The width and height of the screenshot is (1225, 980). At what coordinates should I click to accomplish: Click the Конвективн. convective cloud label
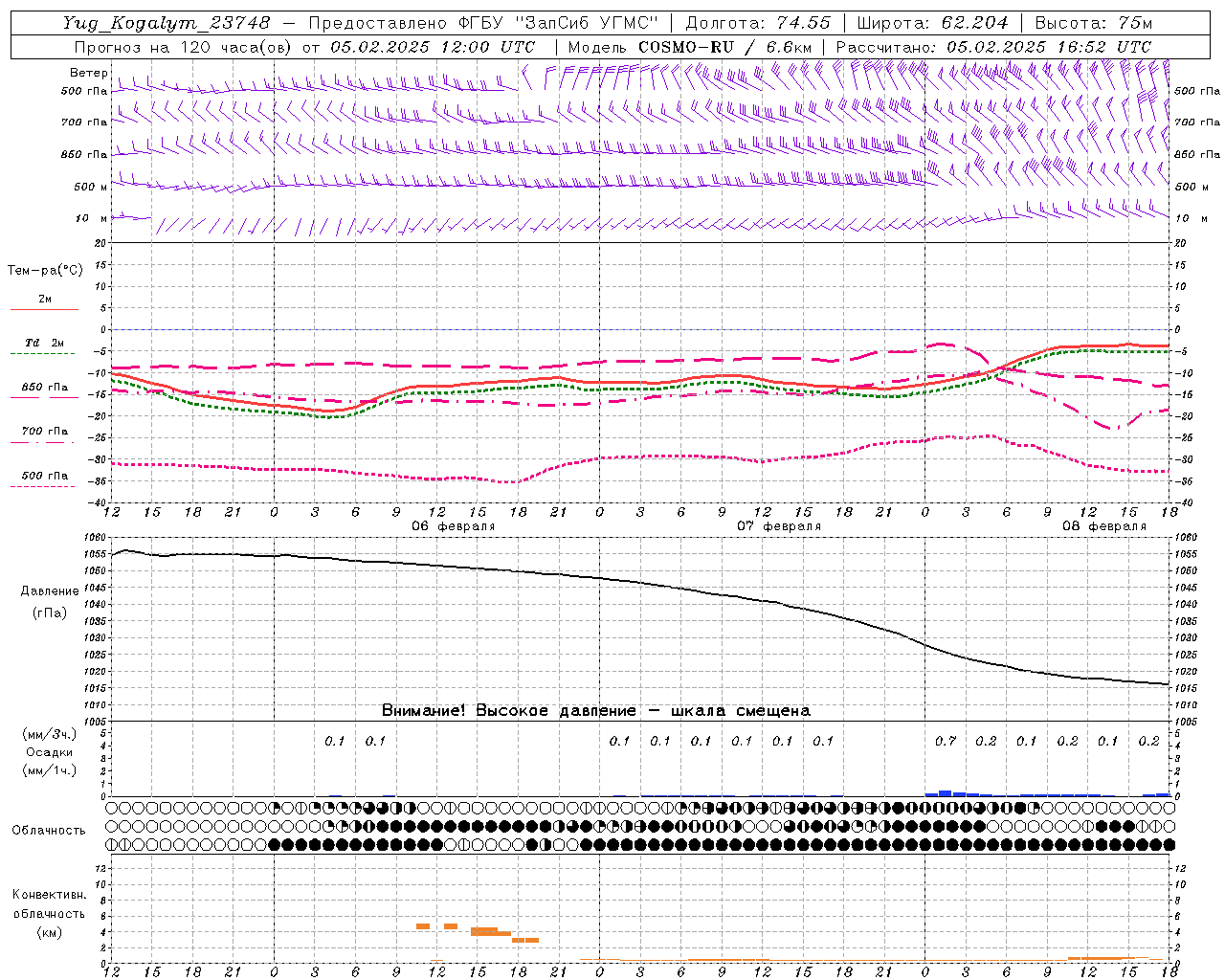click(49, 895)
